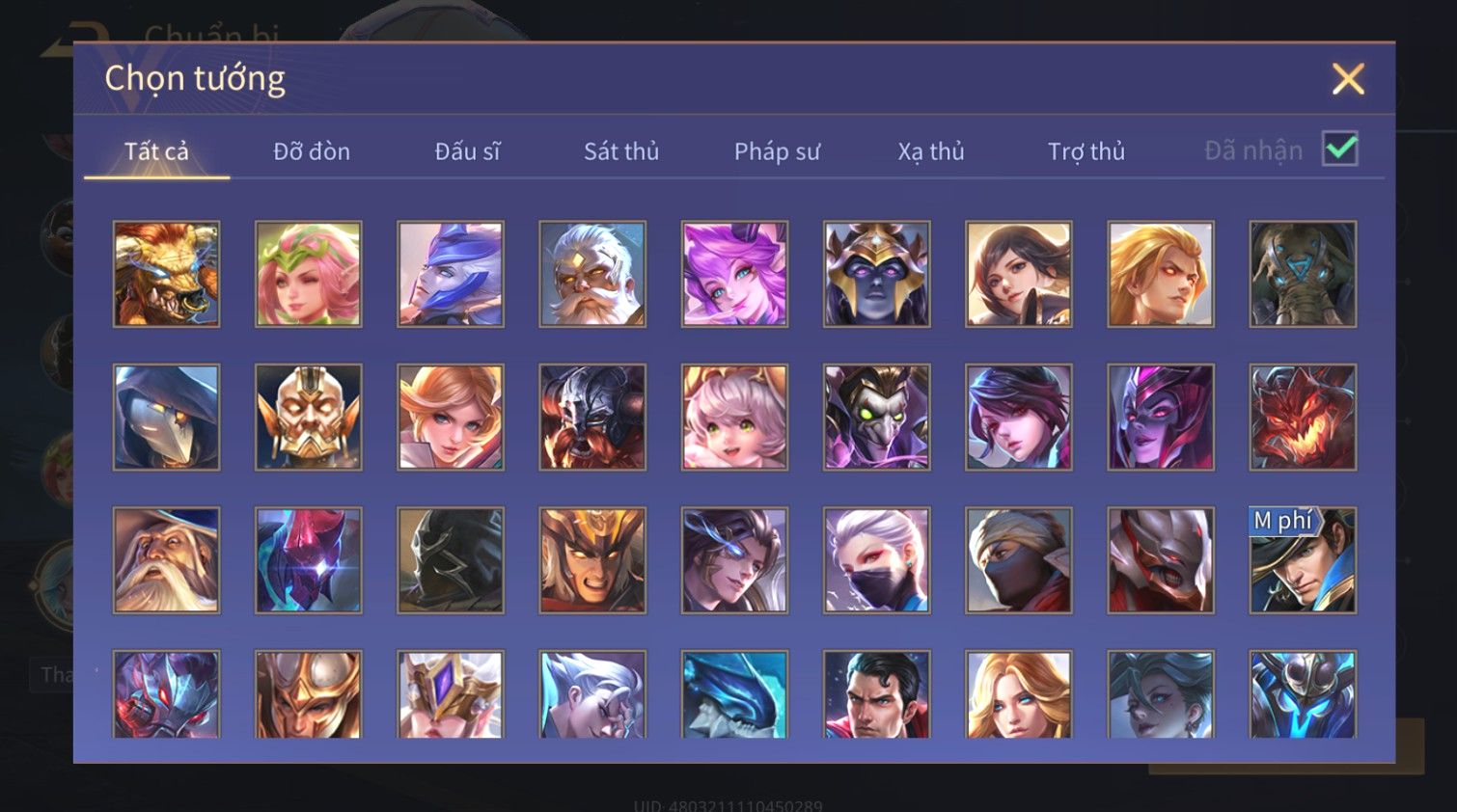Choose the white-haired masked ninja hero

876,560
